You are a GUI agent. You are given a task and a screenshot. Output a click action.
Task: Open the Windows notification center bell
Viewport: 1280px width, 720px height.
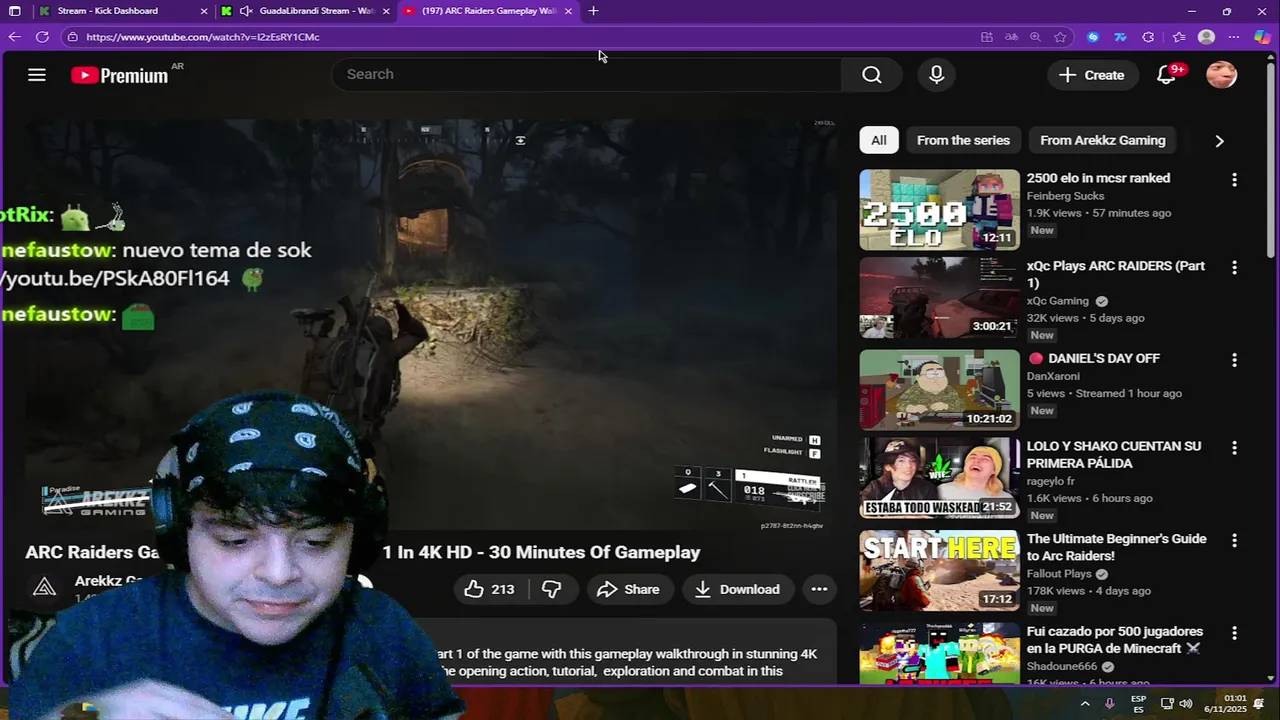tap(1259, 704)
